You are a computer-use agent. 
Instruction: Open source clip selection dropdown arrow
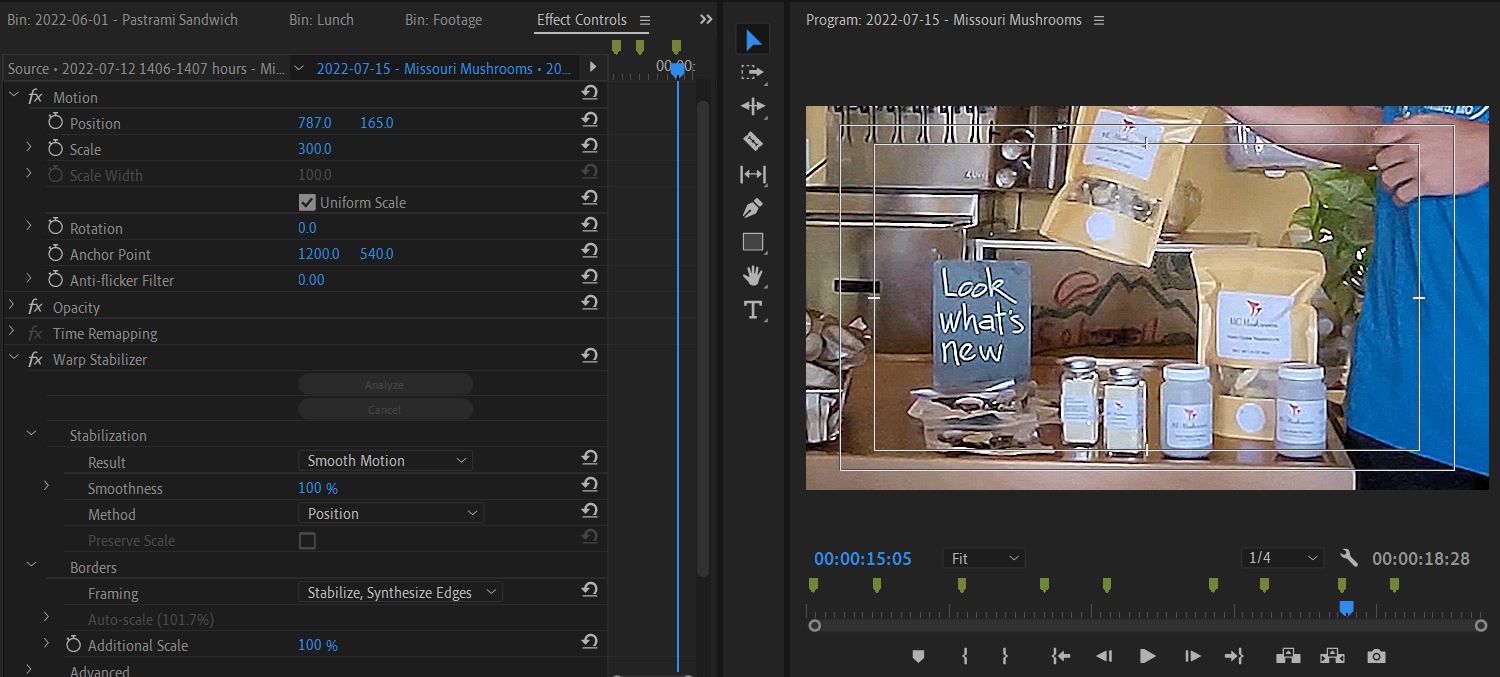298,68
